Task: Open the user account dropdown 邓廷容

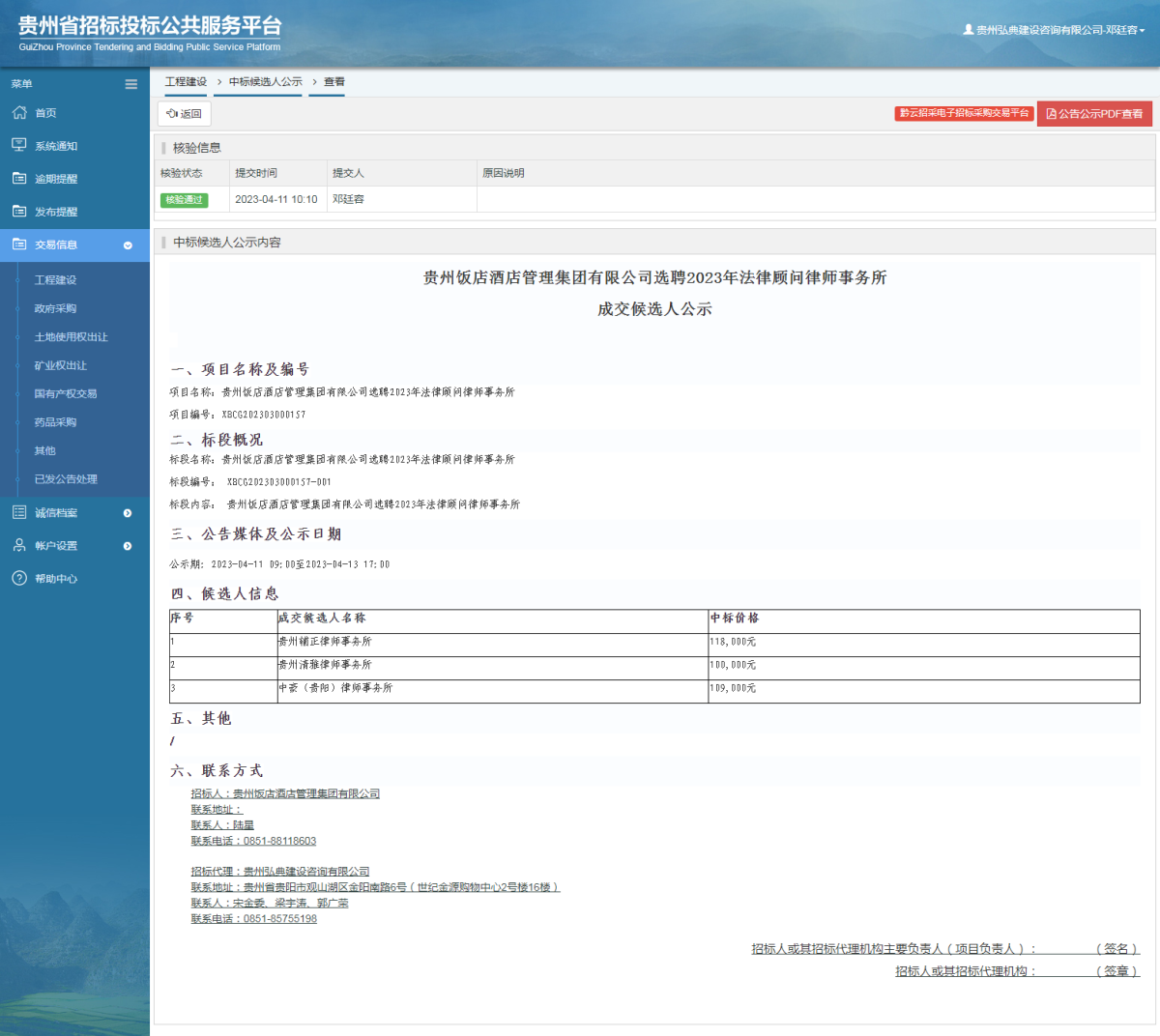Action: click(x=1054, y=30)
